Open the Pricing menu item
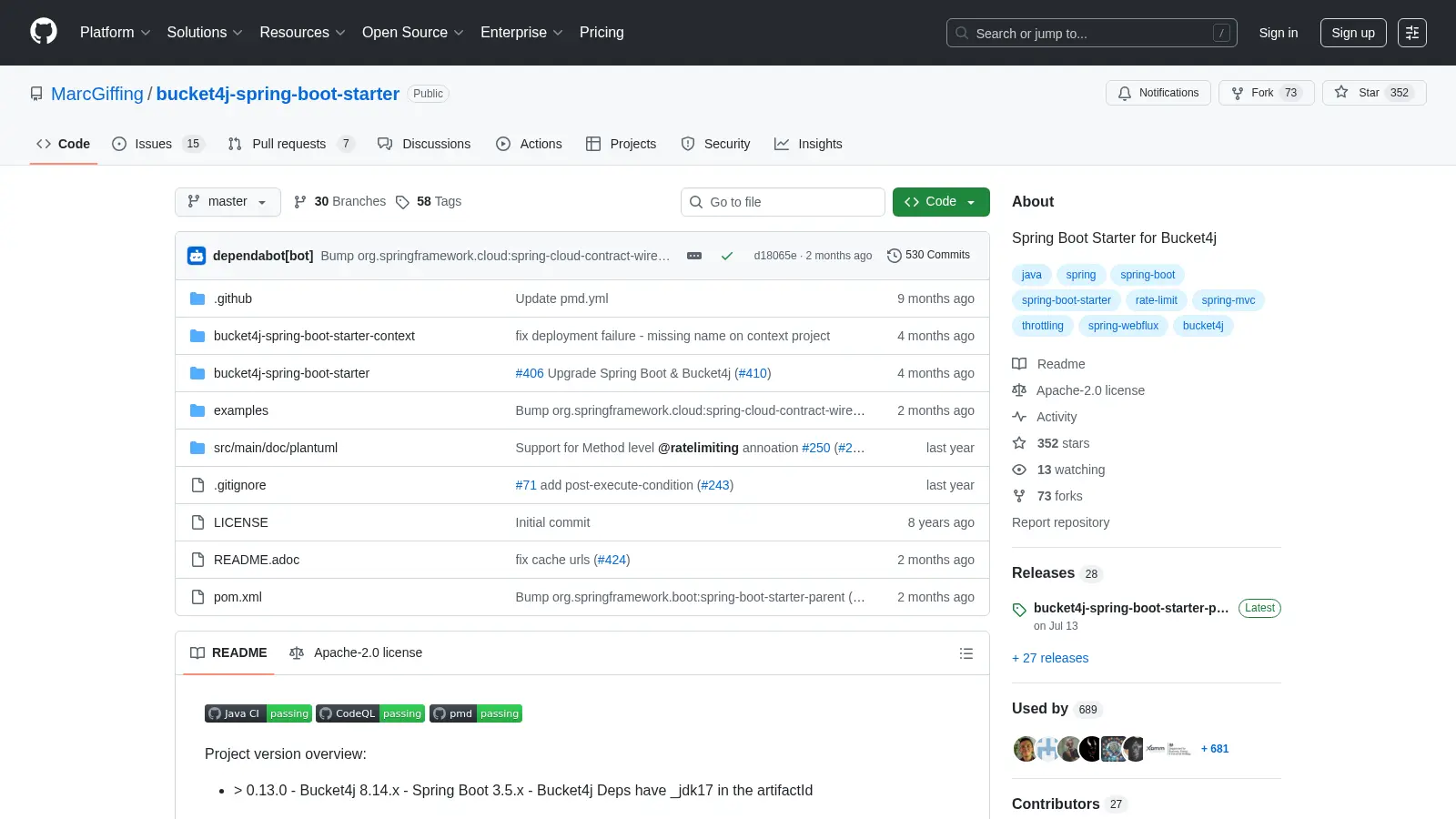Screen dimensions: 1456x819 602,33
